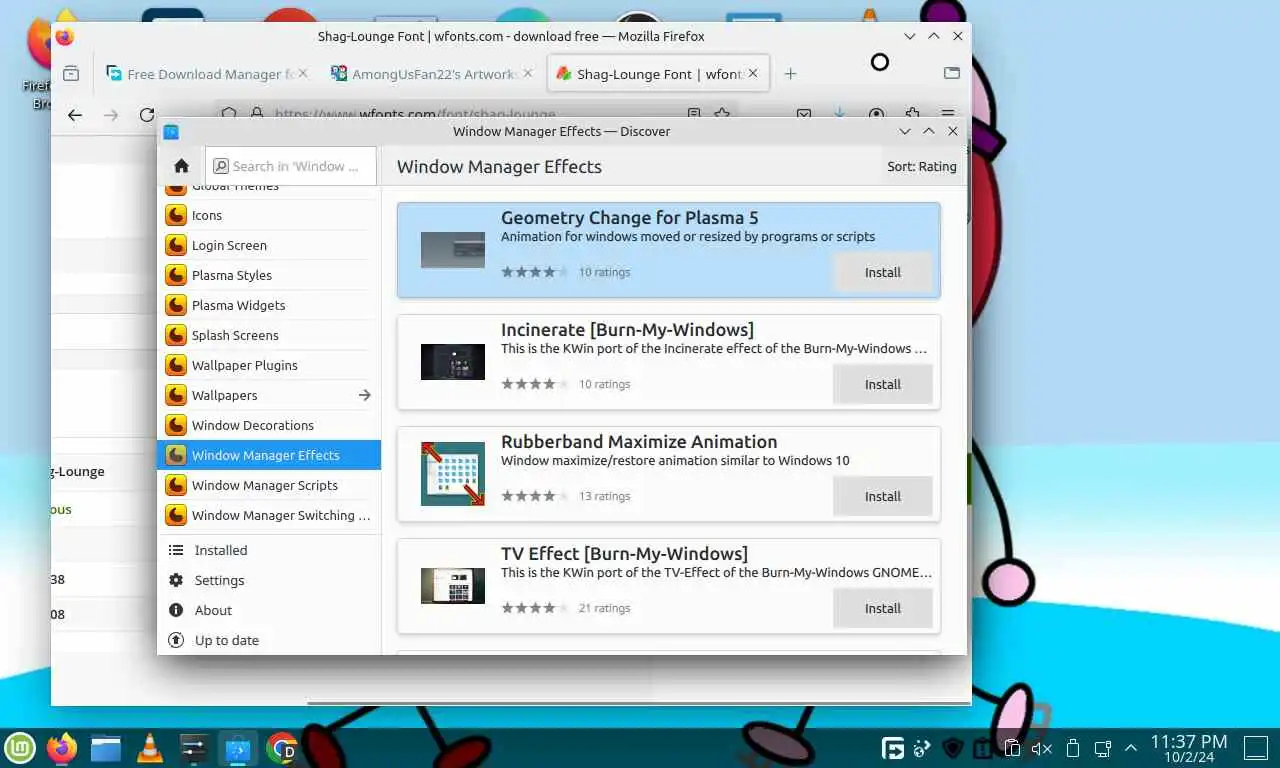Launch Firefox from the taskbar
Viewport: 1280px width, 768px height.
63,747
